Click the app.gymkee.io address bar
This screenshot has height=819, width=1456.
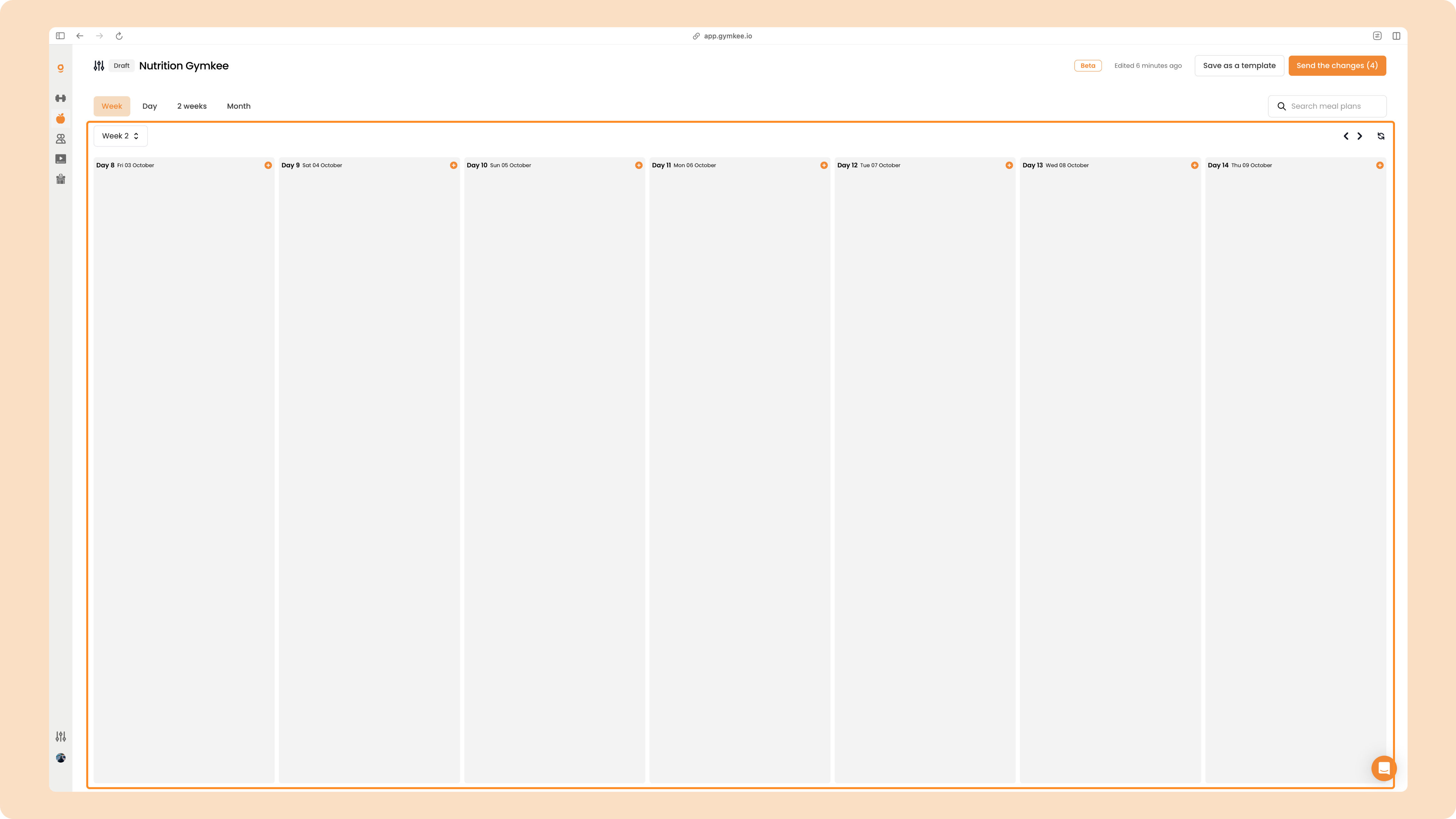722,36
